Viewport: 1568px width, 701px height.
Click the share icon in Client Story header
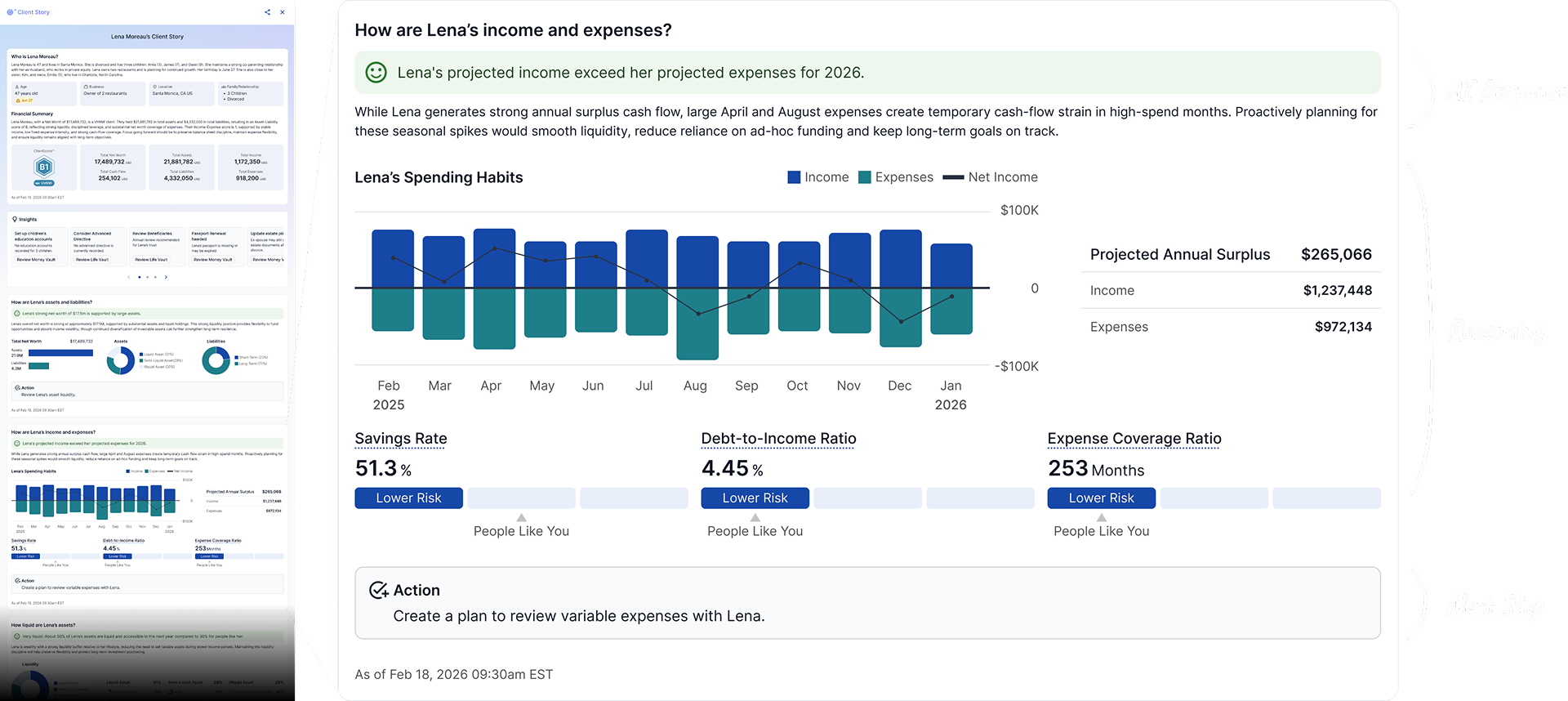[267, 12]
